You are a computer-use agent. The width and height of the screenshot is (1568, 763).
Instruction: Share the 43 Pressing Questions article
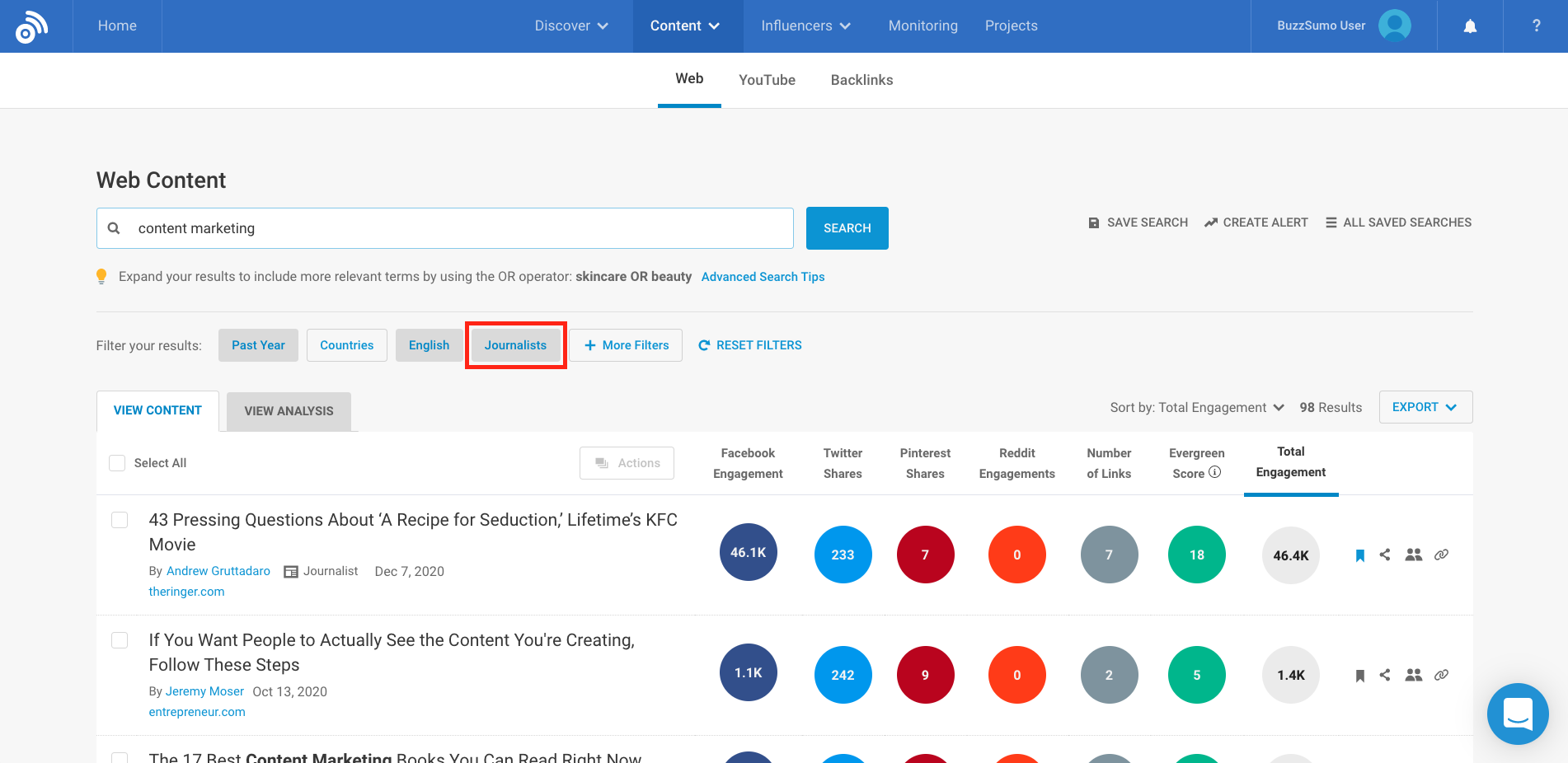pyautogui.click(x=1386, y=555)
